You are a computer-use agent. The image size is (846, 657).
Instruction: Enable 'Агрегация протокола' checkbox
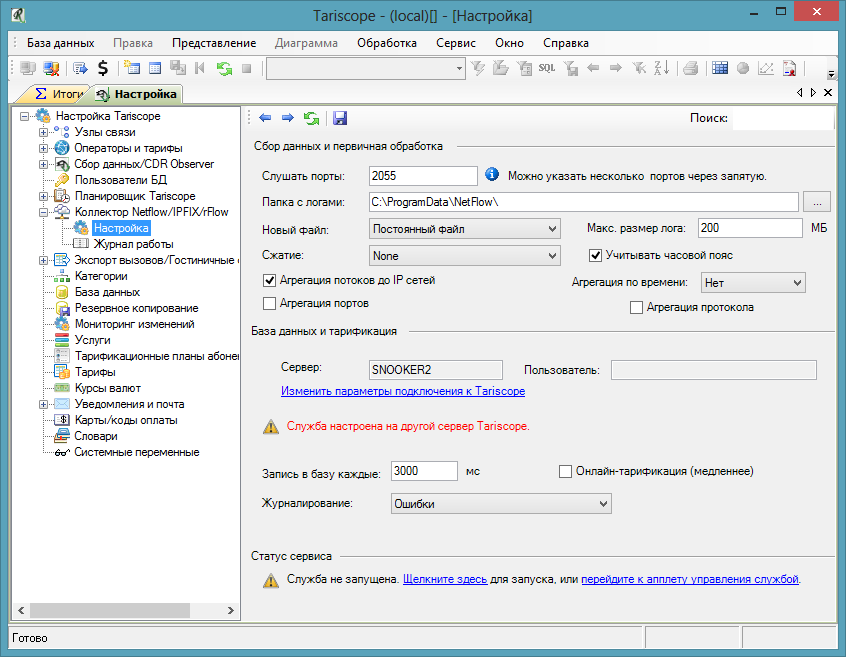(x=636, y=307)
